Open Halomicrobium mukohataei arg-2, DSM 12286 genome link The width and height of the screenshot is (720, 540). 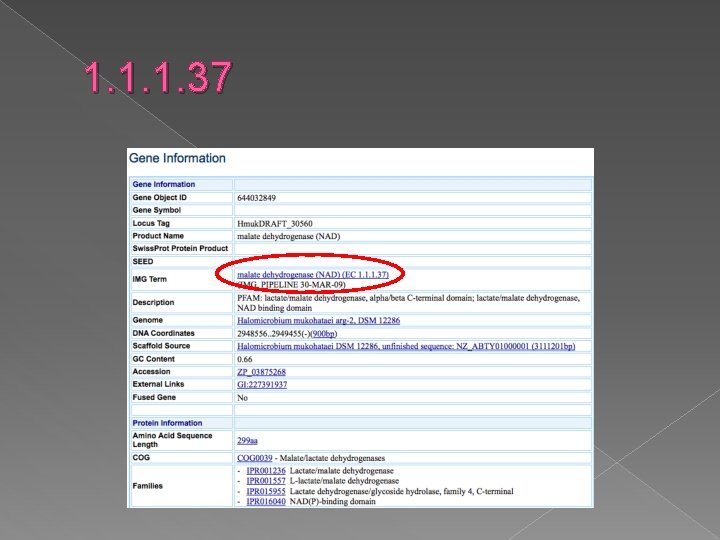coord(318,320)
